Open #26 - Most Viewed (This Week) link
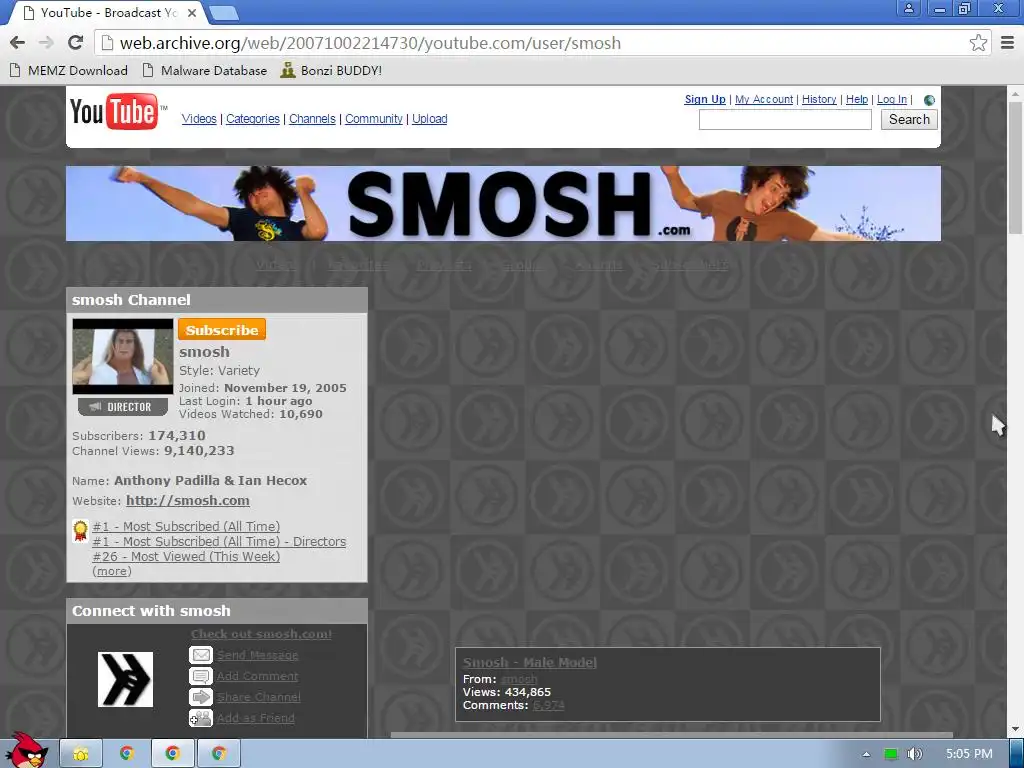This screenshot has width=1024, height=768. [x=186, y=556]
